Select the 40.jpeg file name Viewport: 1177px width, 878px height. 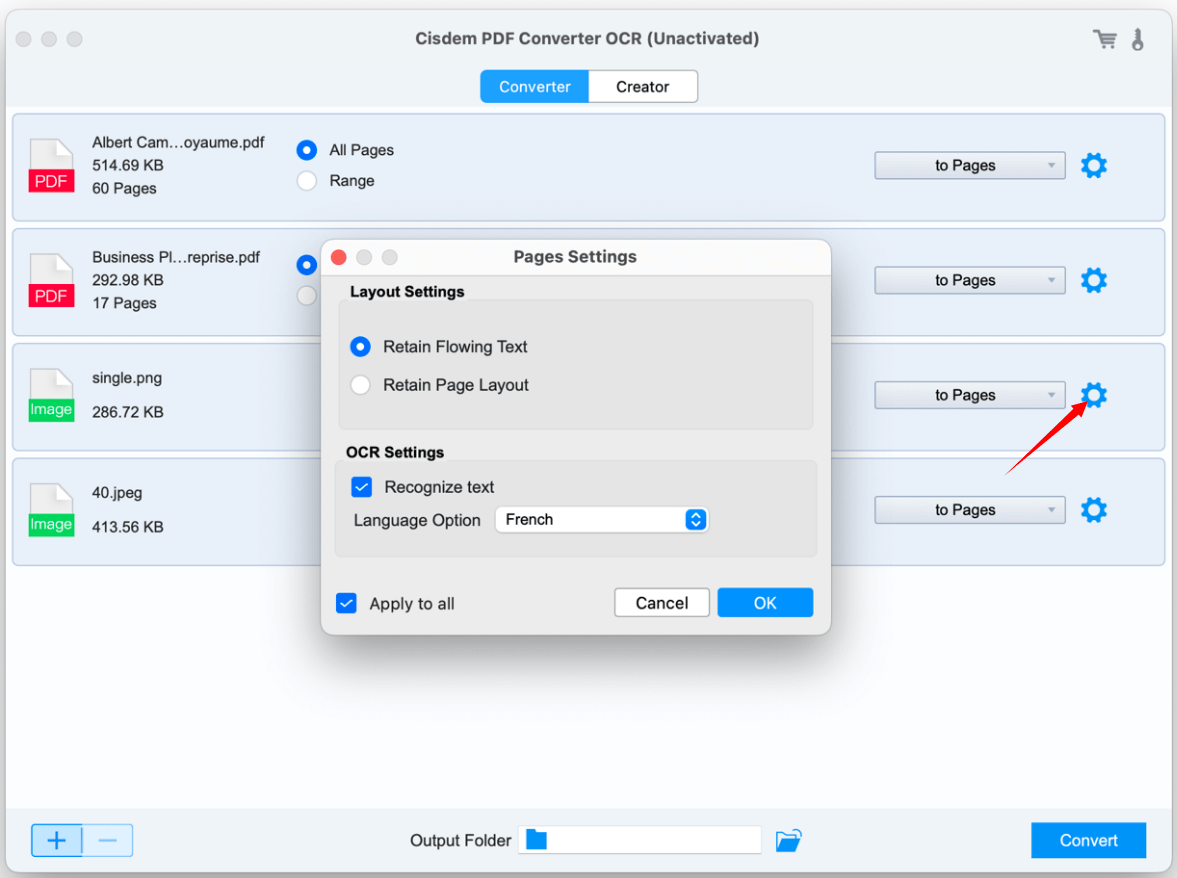click(117, 493)
